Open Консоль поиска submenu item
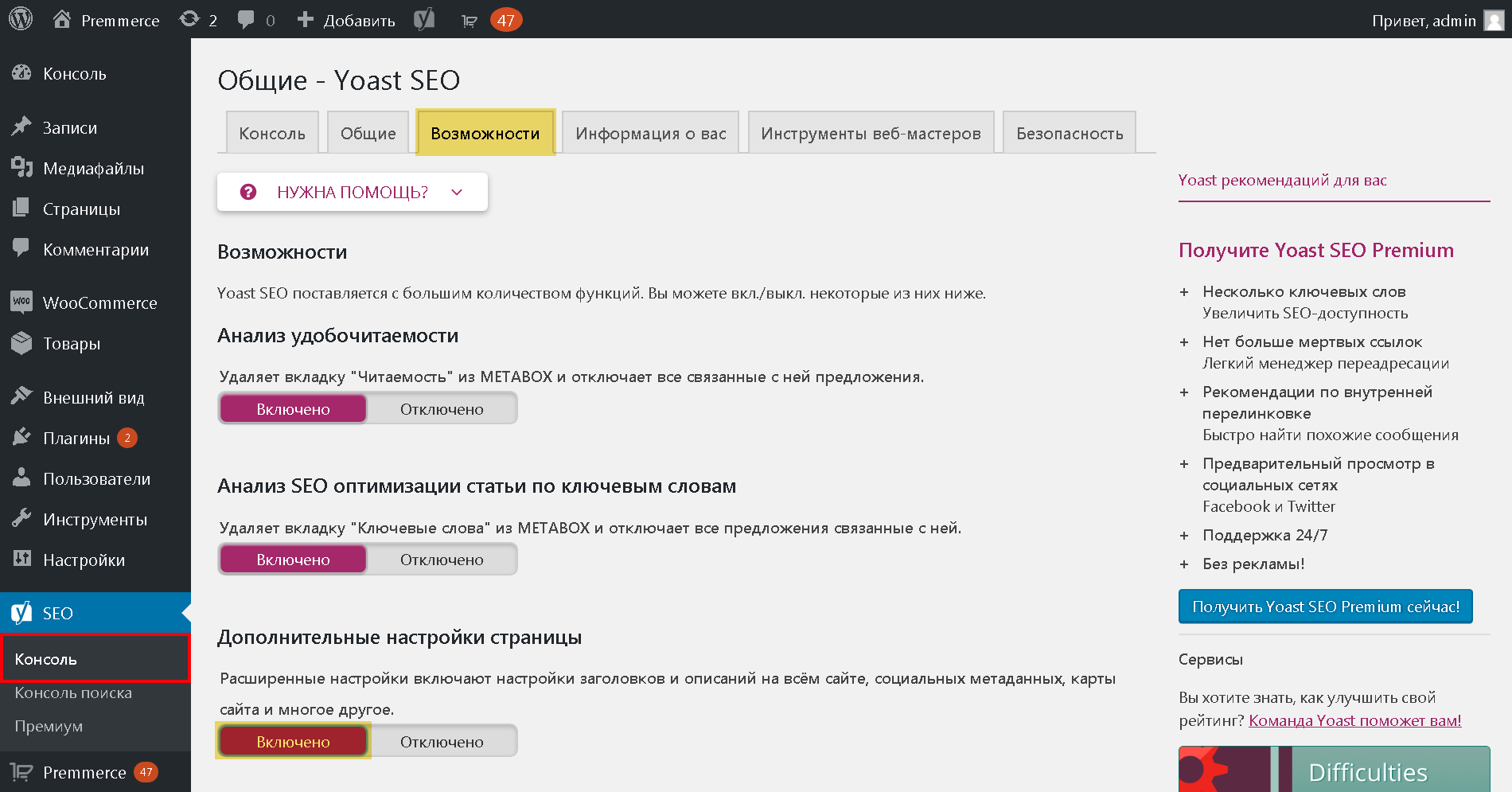Image resolution: width=1512 pixels, height=792 pixels. (73, 693)
